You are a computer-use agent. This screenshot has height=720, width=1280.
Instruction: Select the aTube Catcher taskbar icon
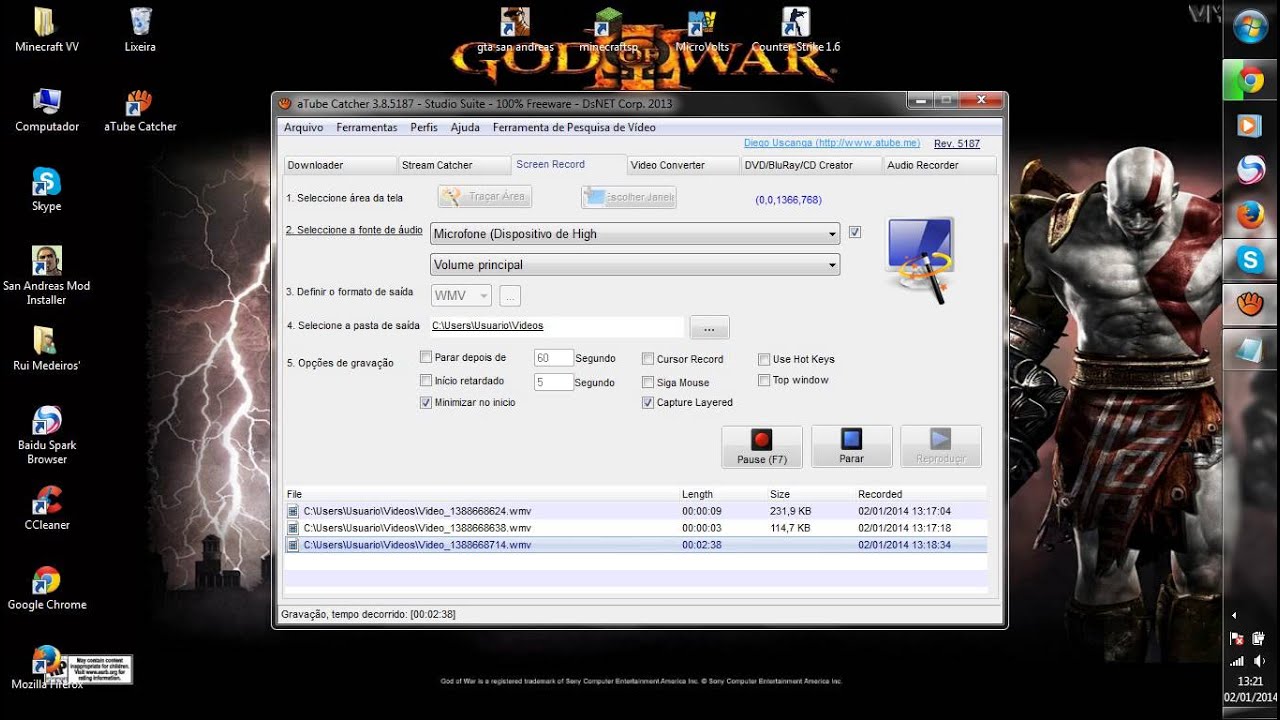pyautogui.click(x=1250, y=304)
